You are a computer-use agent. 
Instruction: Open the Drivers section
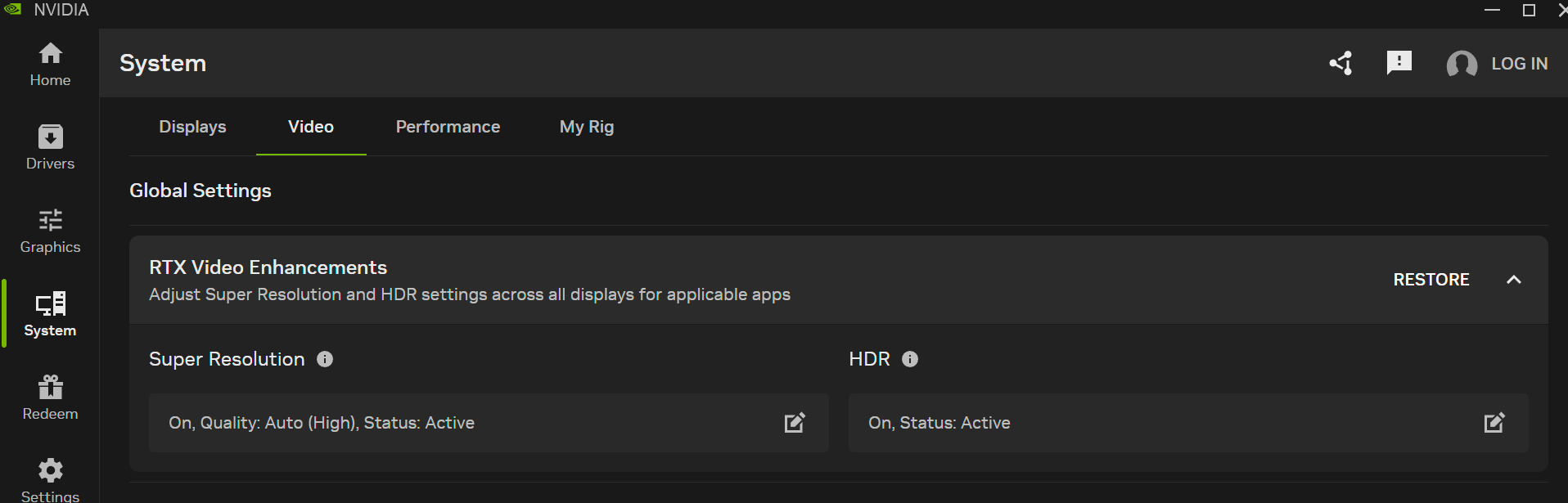pyautogui.click(x=50, y=147)
